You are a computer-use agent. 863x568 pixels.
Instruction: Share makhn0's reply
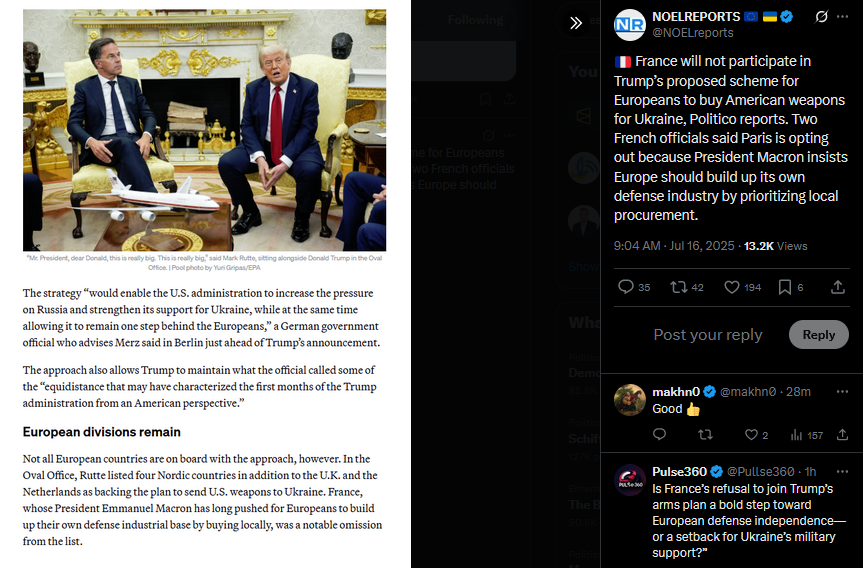click(x=842, y=435)
